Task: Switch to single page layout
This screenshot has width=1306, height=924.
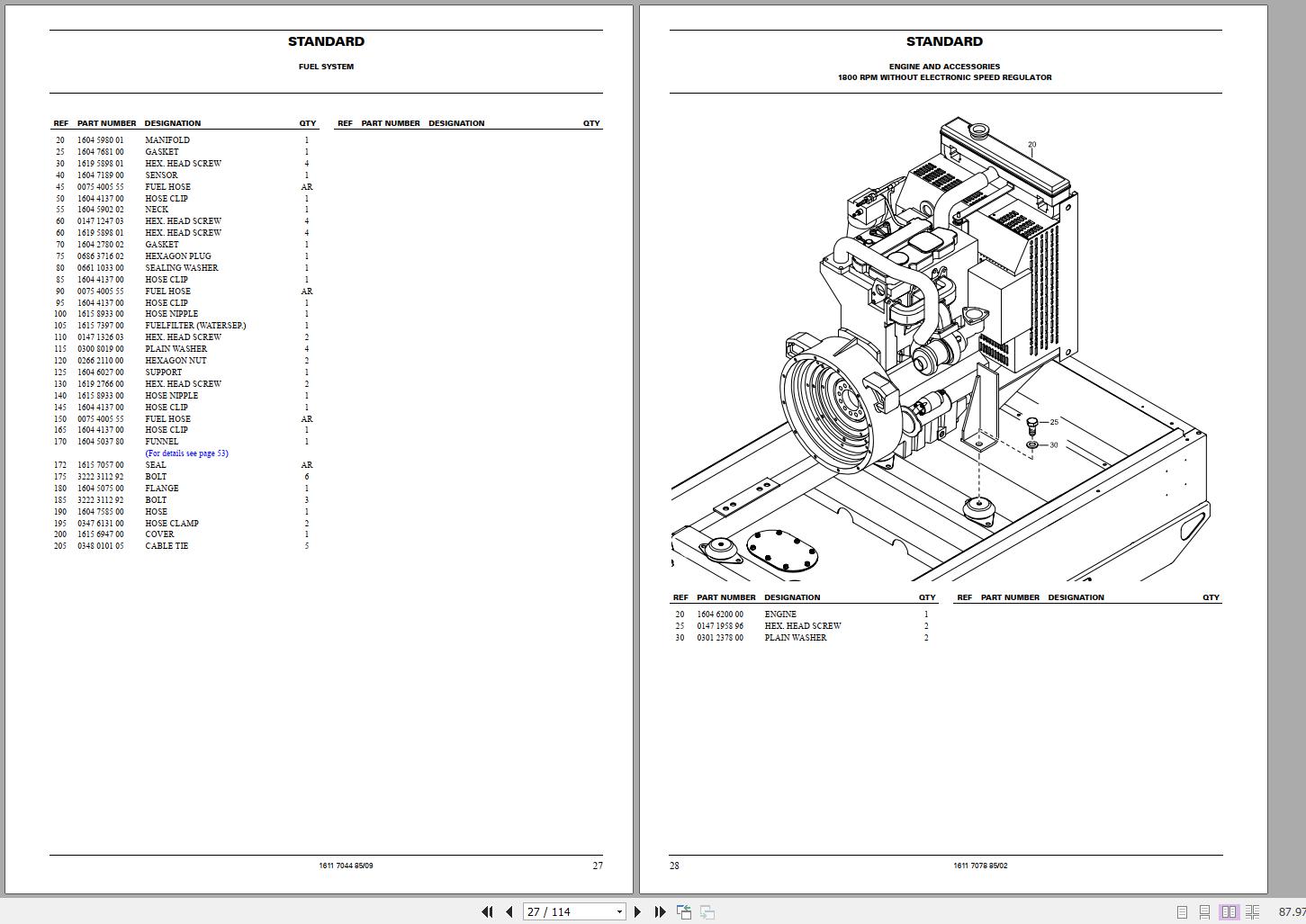Action: [1183, 911]
